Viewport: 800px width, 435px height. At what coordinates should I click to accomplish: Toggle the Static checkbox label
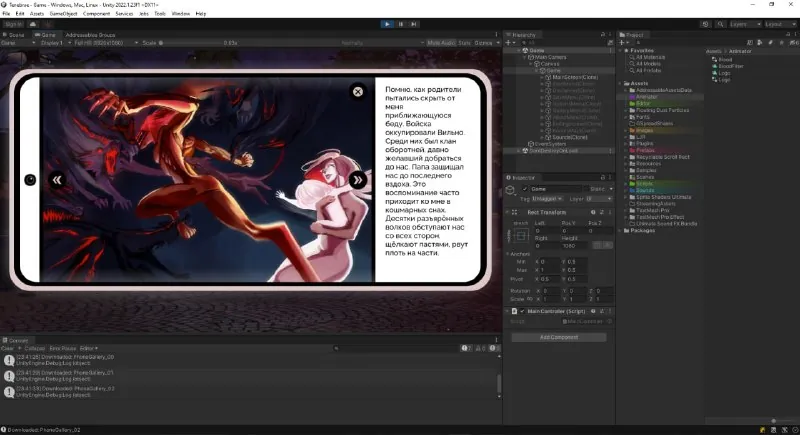tap(597, 189)
